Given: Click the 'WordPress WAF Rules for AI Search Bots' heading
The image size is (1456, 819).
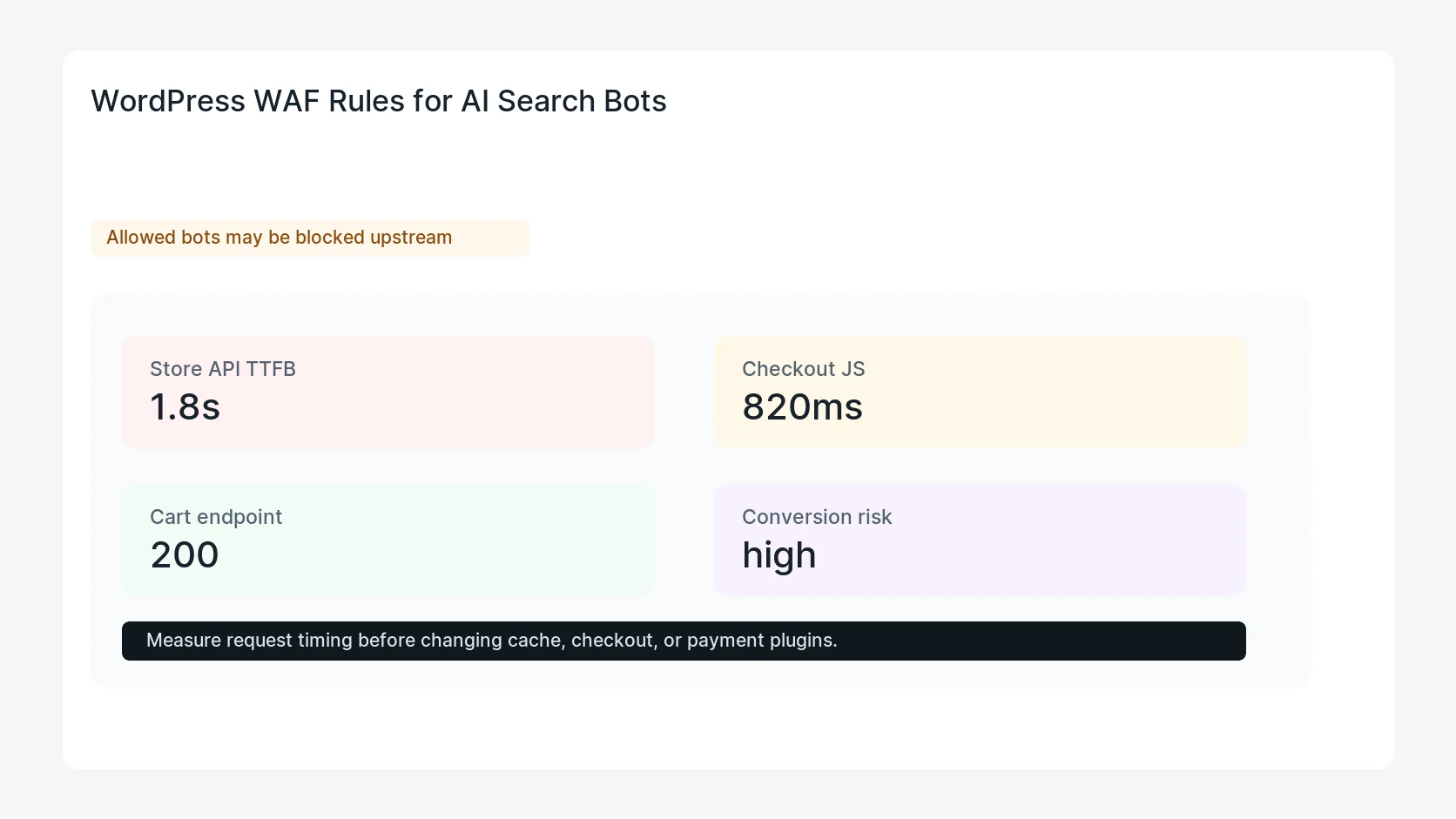Looking at the screenshot, I should [379, 101].
